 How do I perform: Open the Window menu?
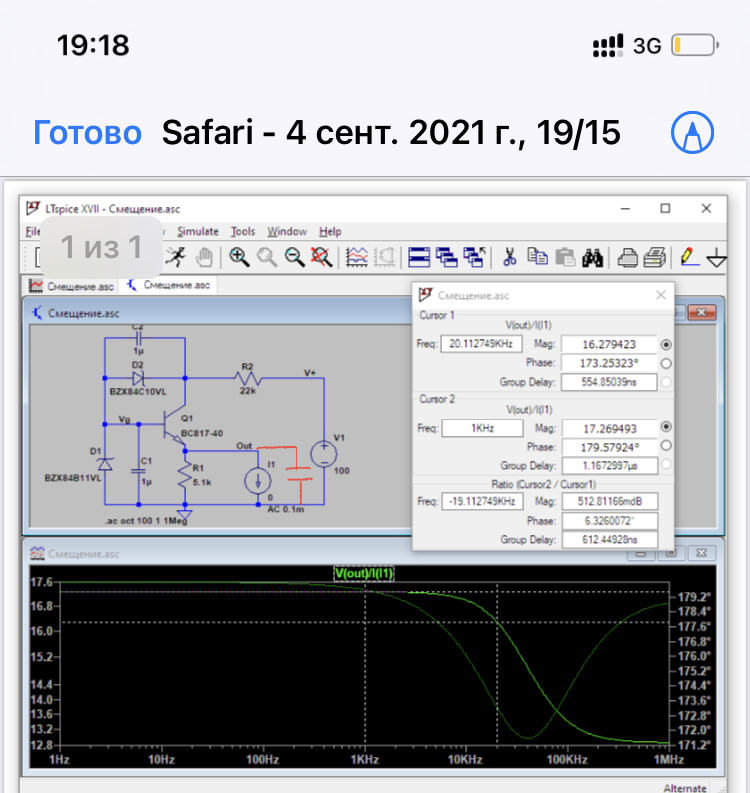287,231
